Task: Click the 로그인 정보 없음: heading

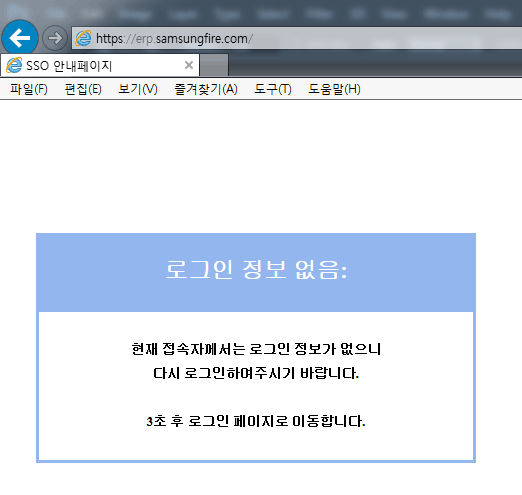Action: pos(256,269)
